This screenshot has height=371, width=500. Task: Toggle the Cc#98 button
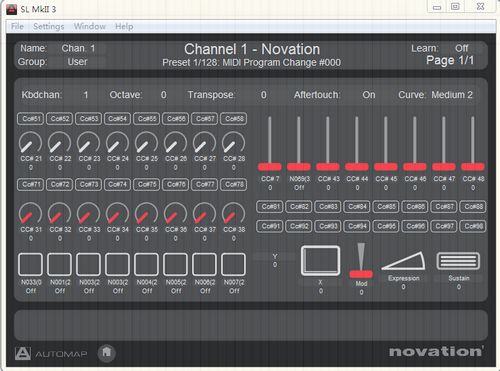click(x=473, y=226)
